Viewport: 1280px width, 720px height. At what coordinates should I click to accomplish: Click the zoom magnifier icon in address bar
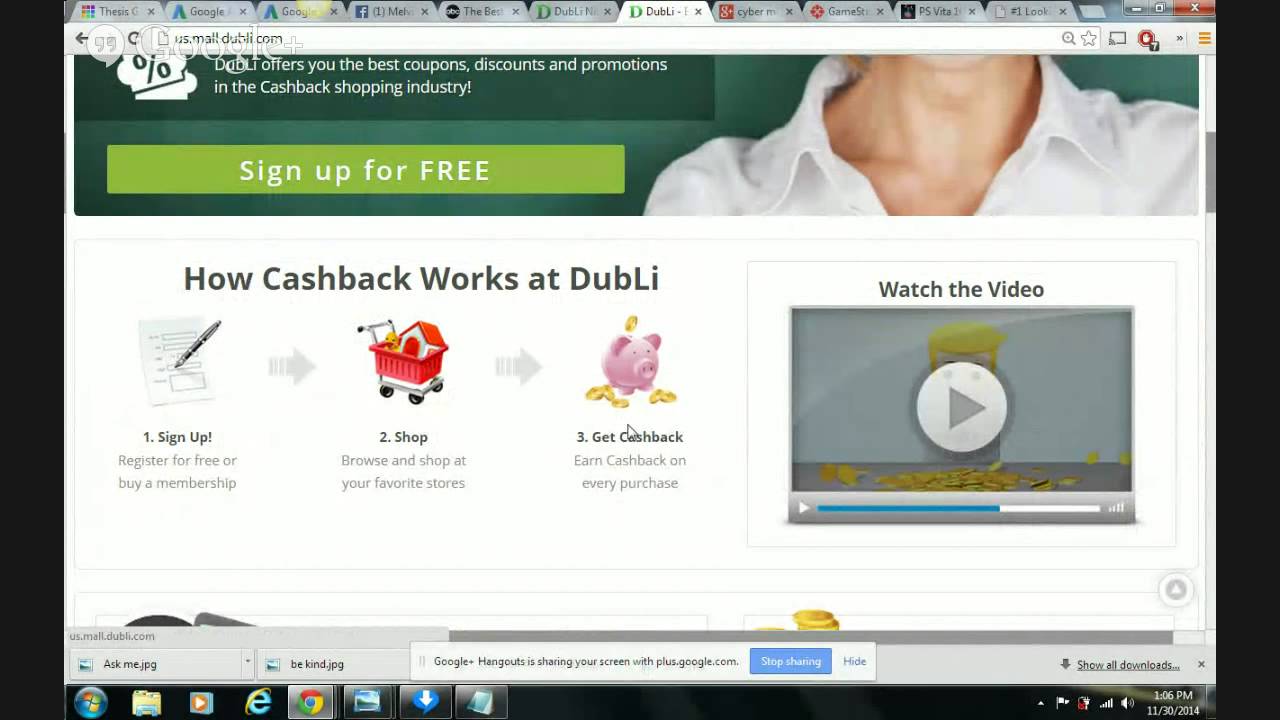1068,39
